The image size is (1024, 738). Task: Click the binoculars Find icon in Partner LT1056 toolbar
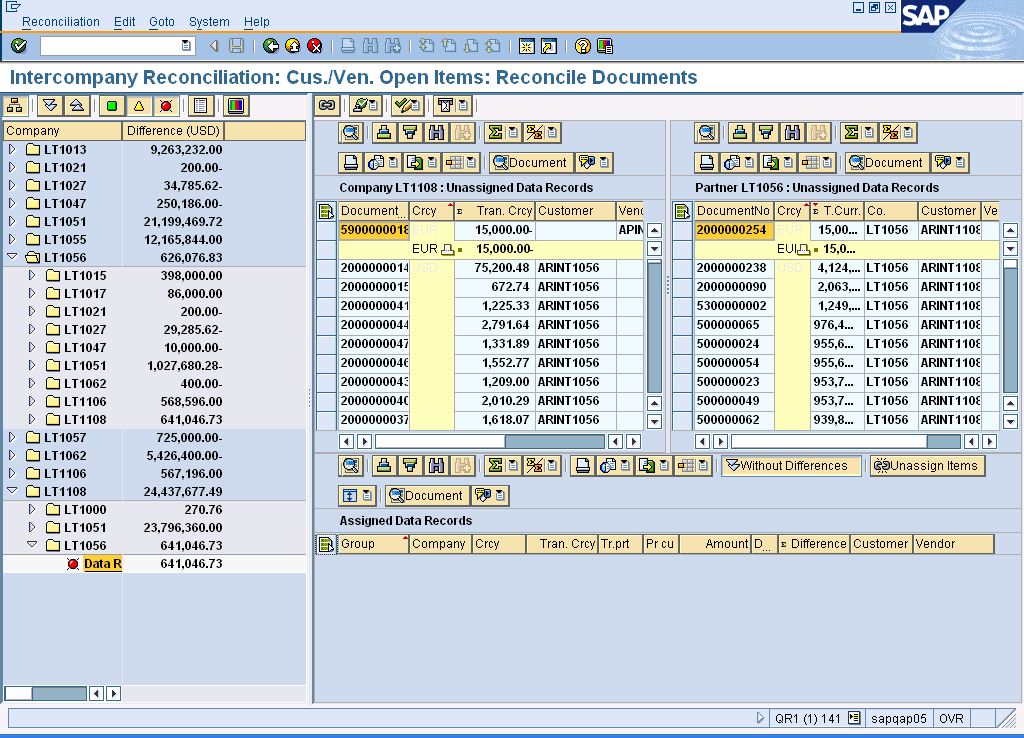792,133
